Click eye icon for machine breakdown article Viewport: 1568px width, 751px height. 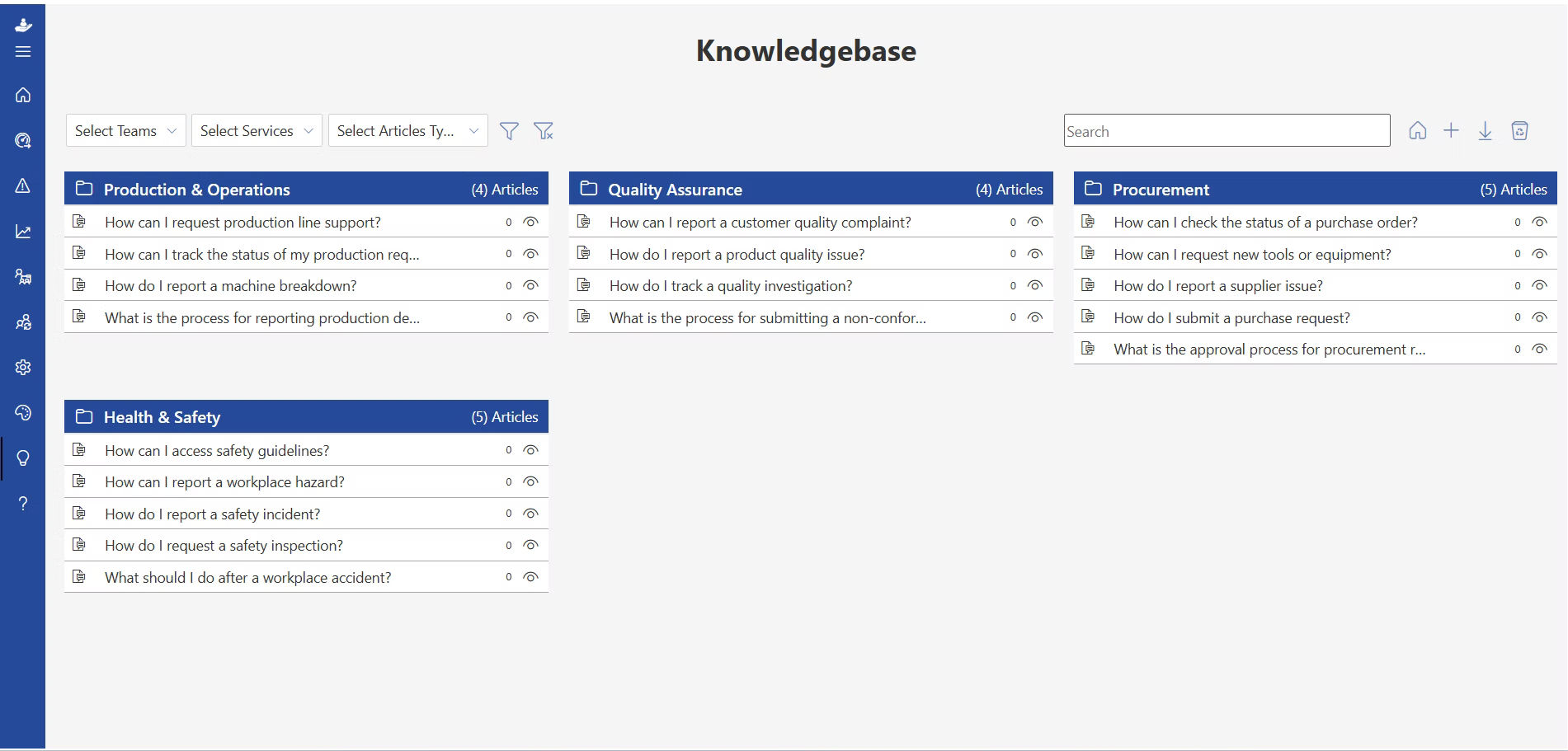[530, 285]
